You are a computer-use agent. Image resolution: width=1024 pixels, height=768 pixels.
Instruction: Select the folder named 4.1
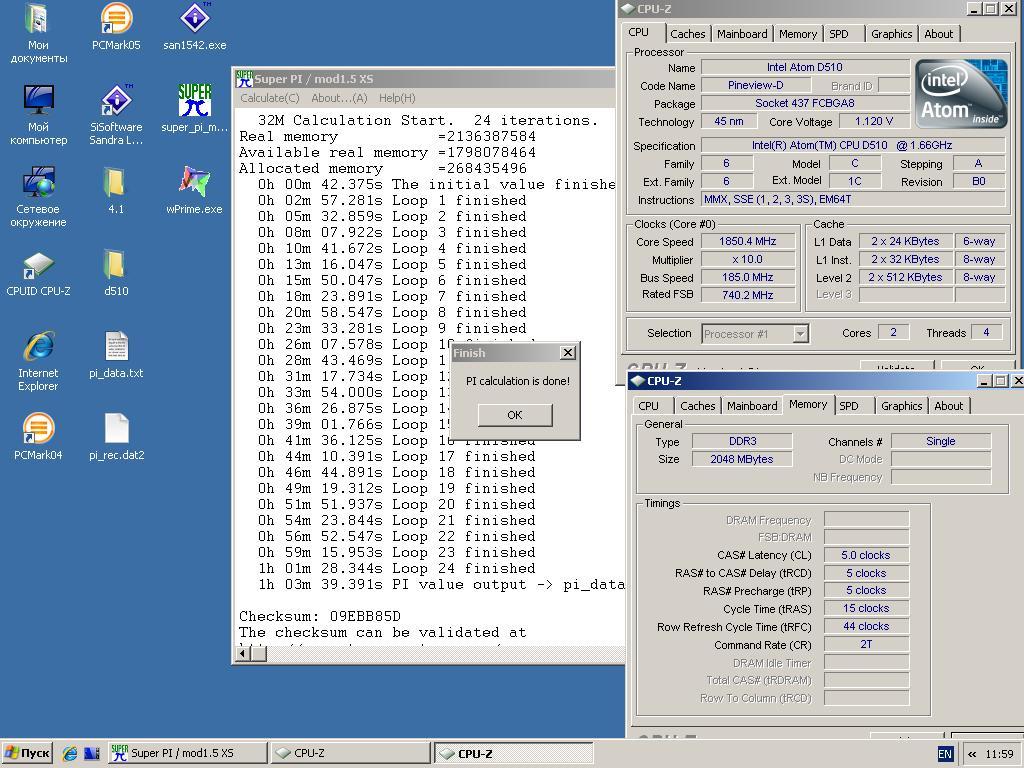click(x=116, y=191)
